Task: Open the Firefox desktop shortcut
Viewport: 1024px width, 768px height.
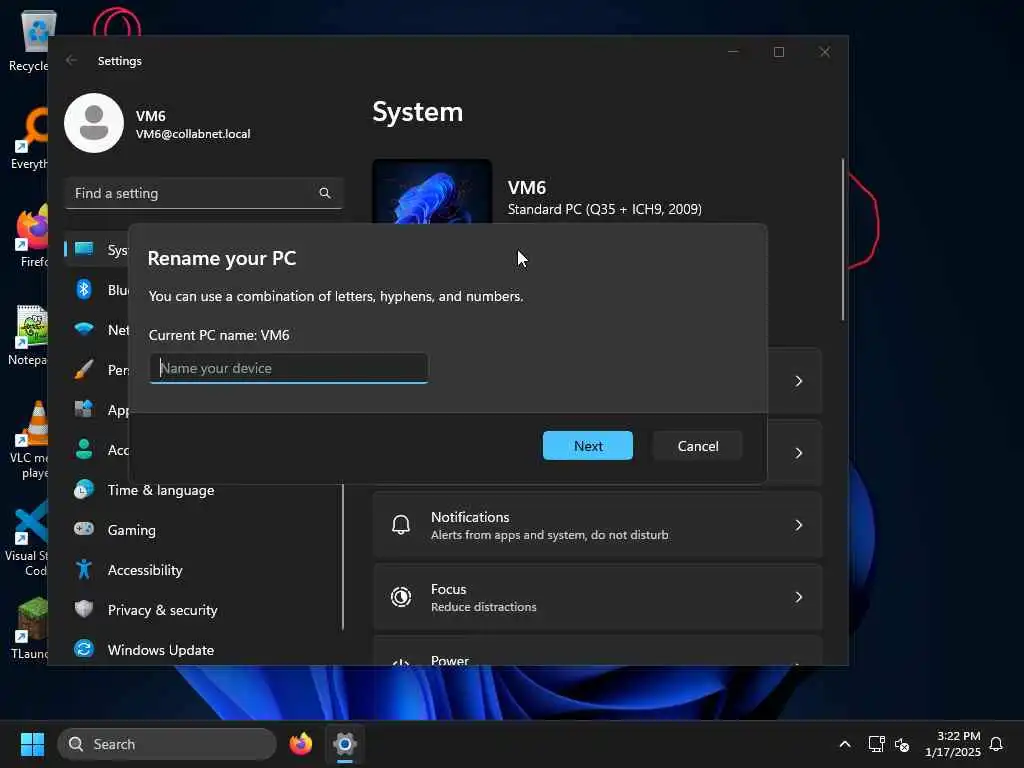Action: pyautogui.click(x=32, y=235)
